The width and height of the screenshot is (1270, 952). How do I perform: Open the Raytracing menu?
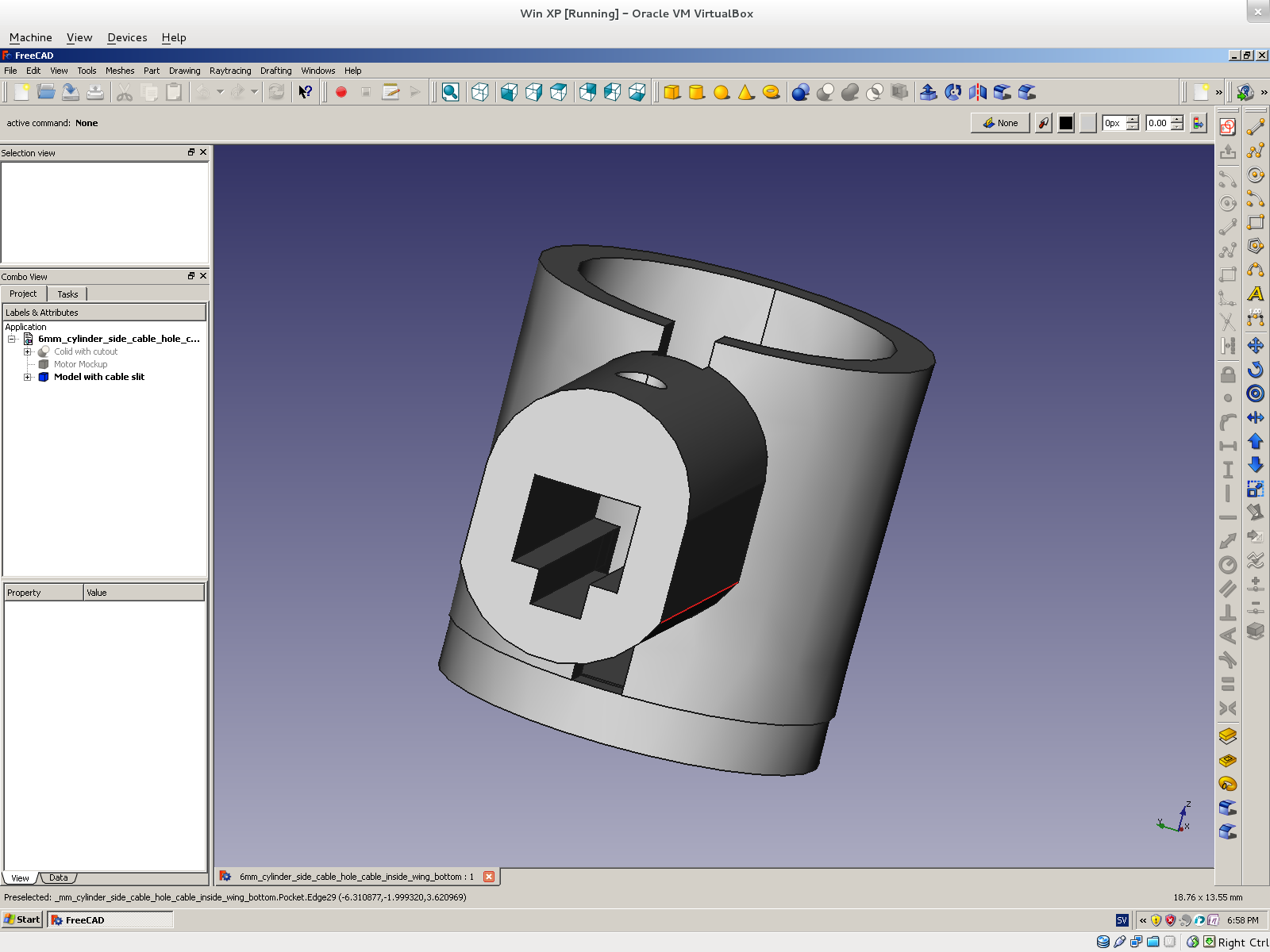[230, 71]
